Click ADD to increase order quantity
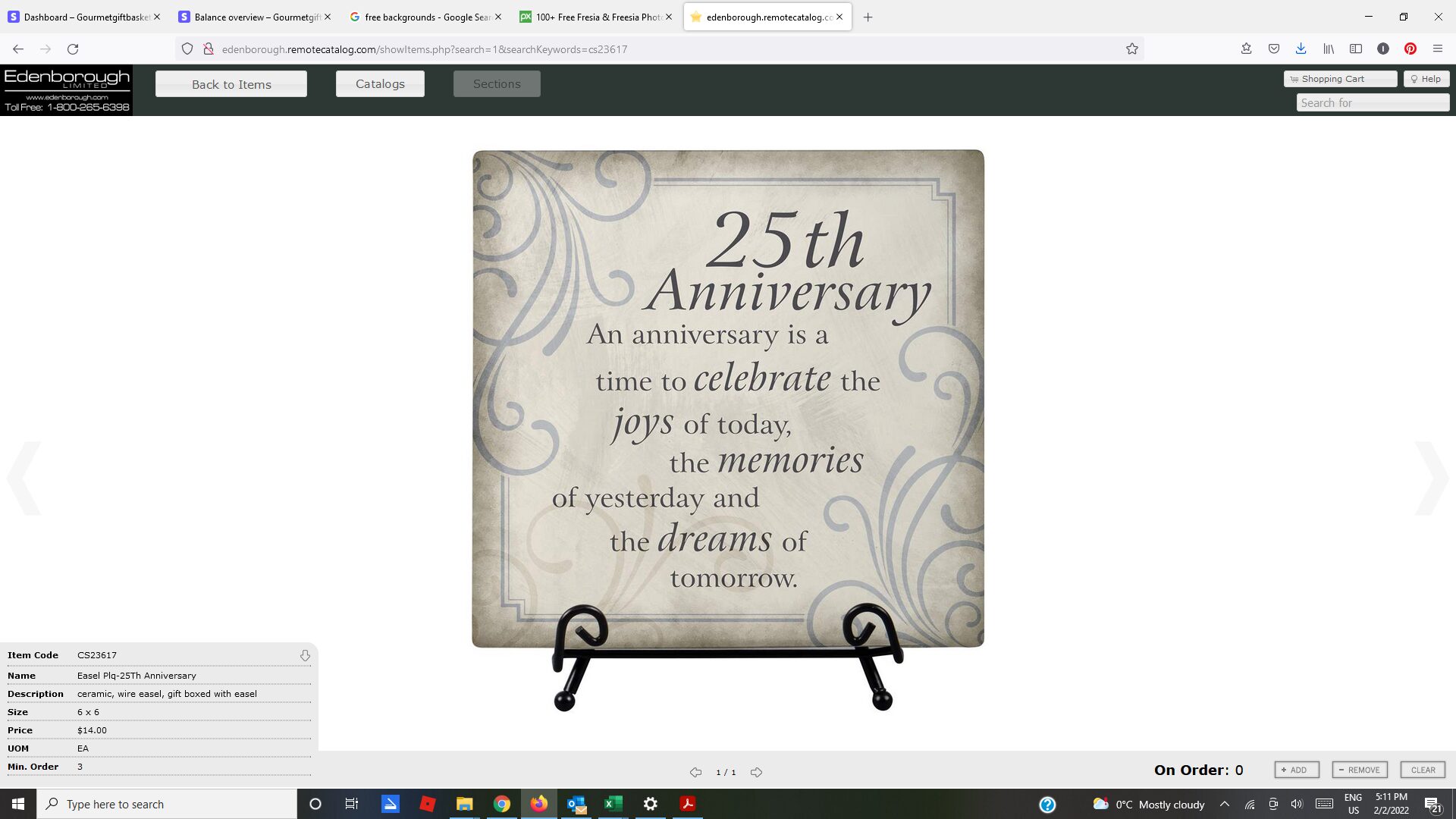1456x819 pixels. click(x=1297, y=770)
